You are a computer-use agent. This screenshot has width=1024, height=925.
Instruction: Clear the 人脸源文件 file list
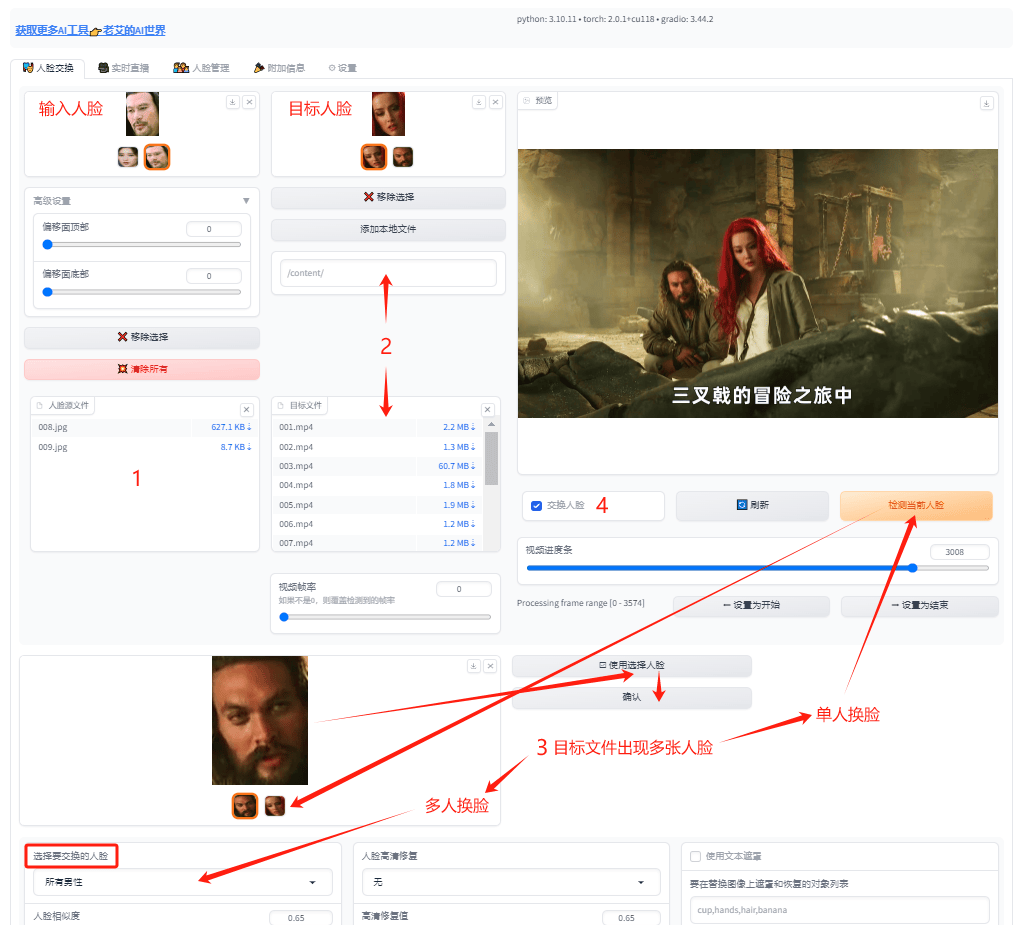(x=247, y=410)
